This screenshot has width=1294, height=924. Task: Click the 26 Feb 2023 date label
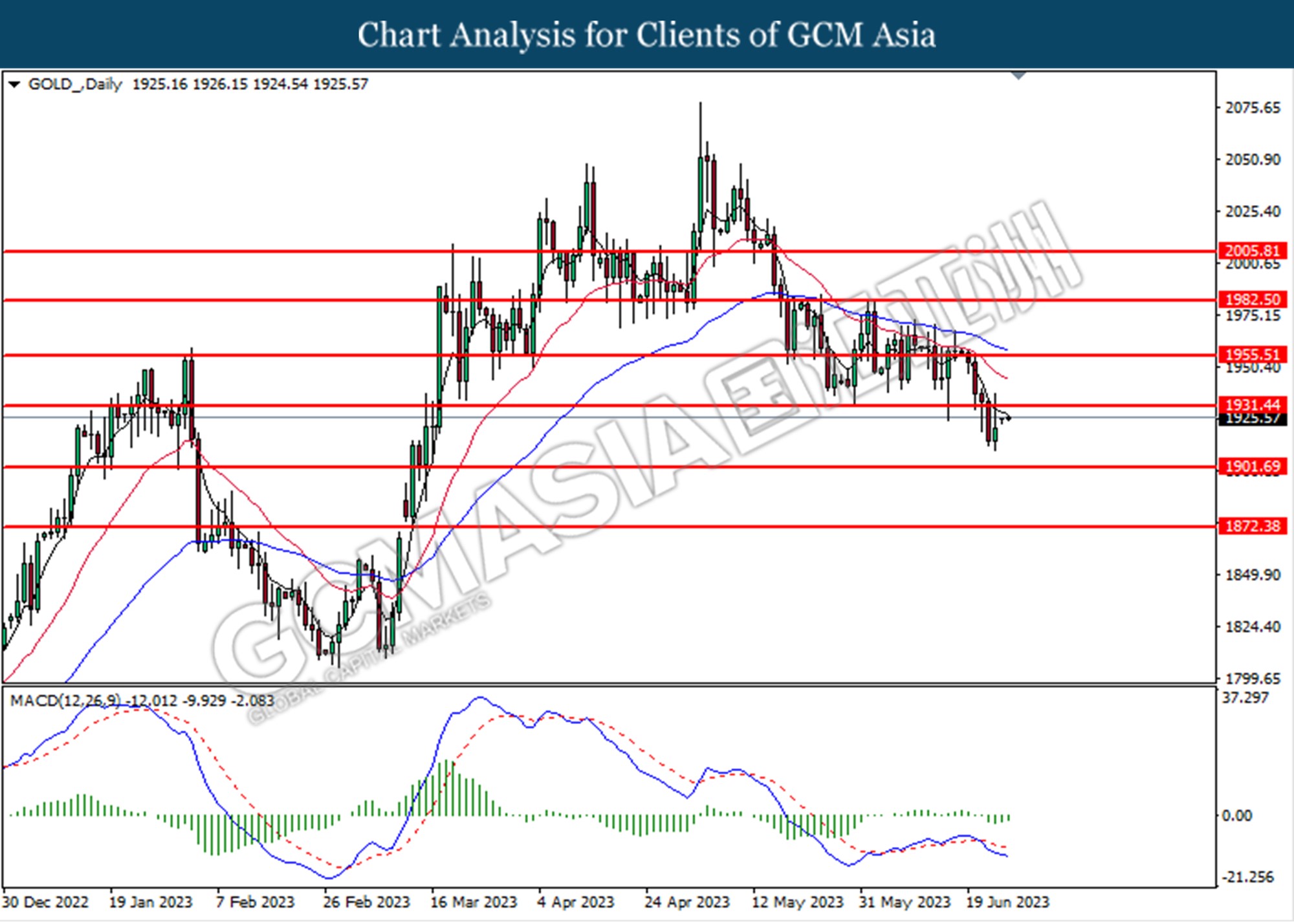(x=366, y=902)
